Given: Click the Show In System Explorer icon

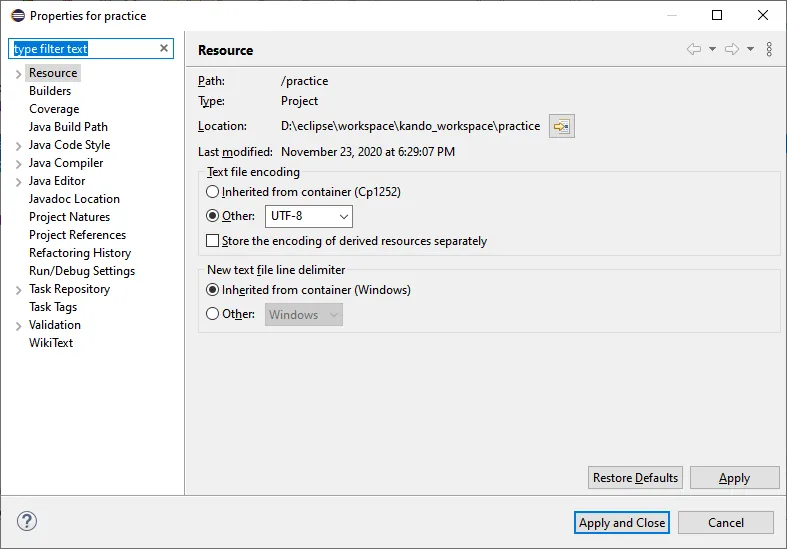Looking at the screenshot, I should tap(561, 126).
